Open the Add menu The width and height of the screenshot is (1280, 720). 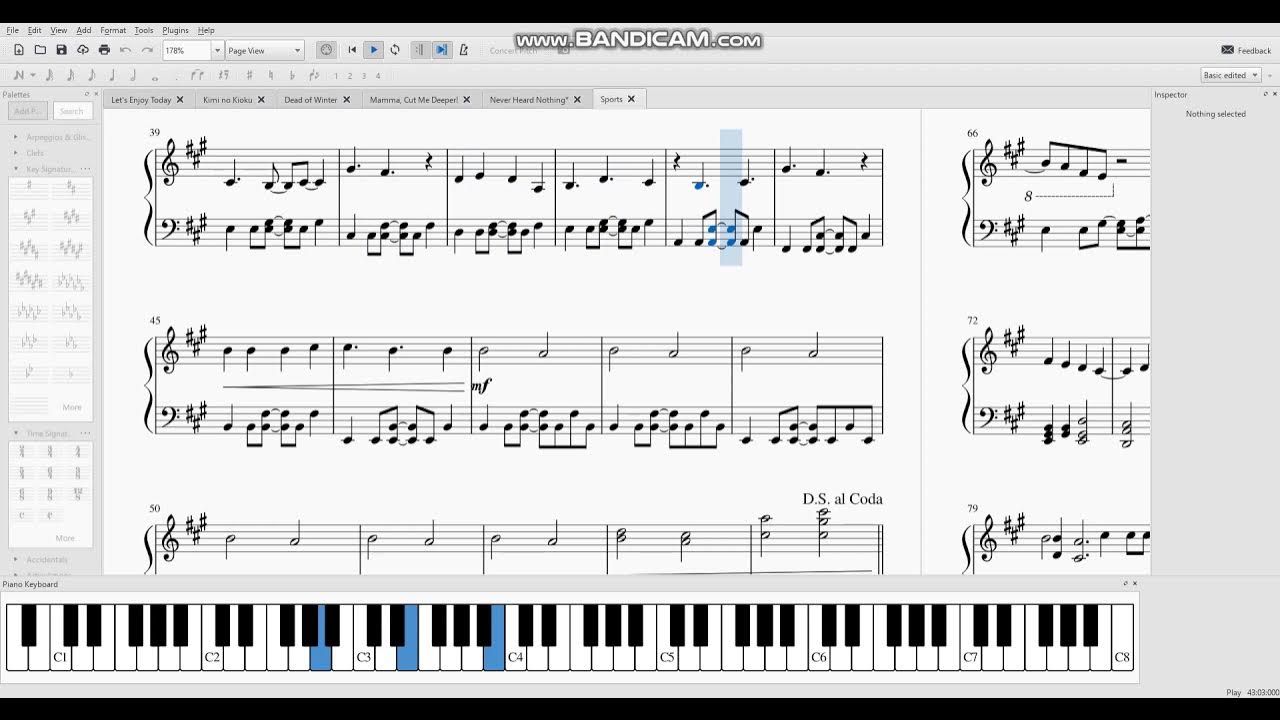84,30
